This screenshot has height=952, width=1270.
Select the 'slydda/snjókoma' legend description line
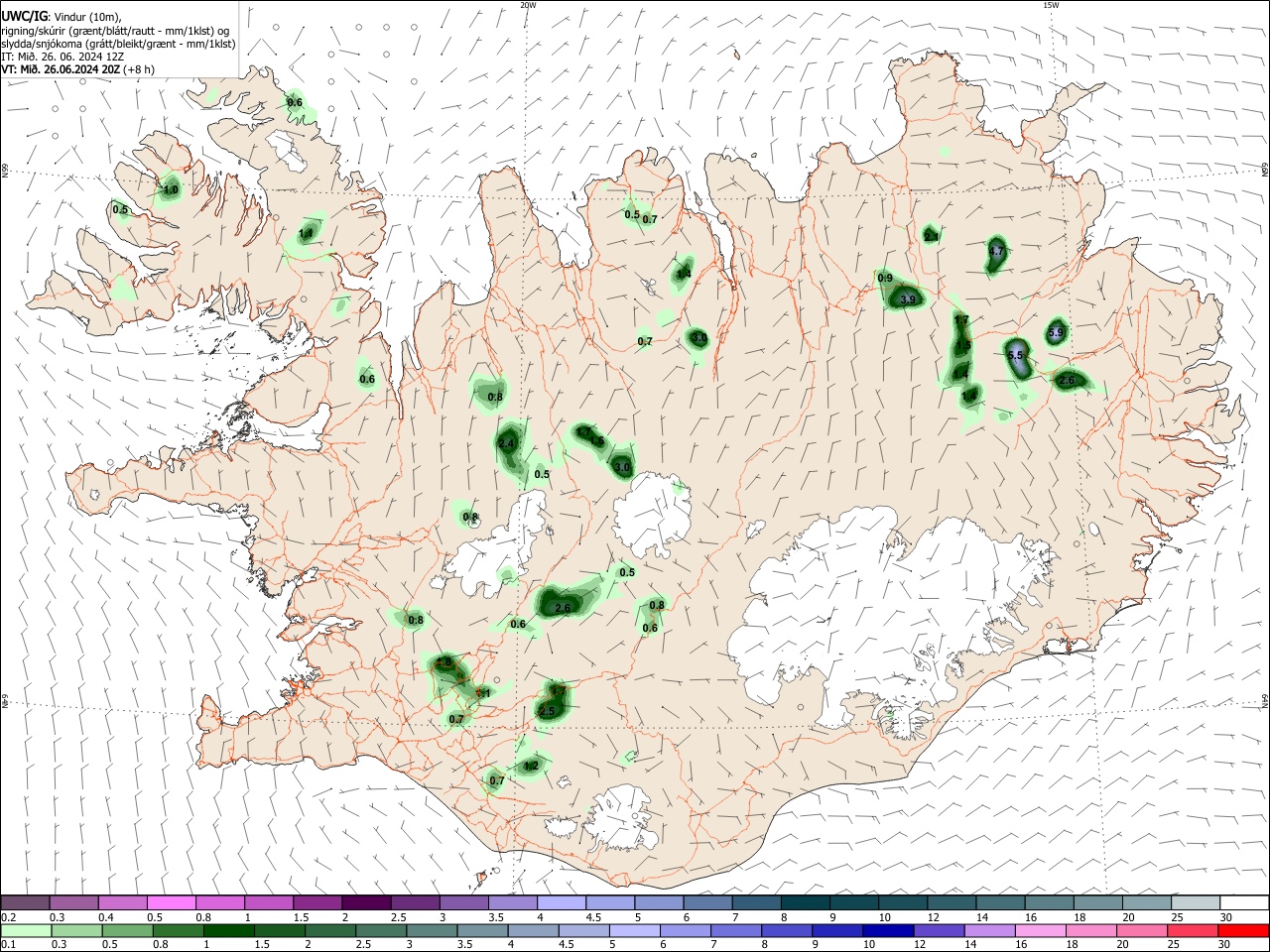(118, 44)
